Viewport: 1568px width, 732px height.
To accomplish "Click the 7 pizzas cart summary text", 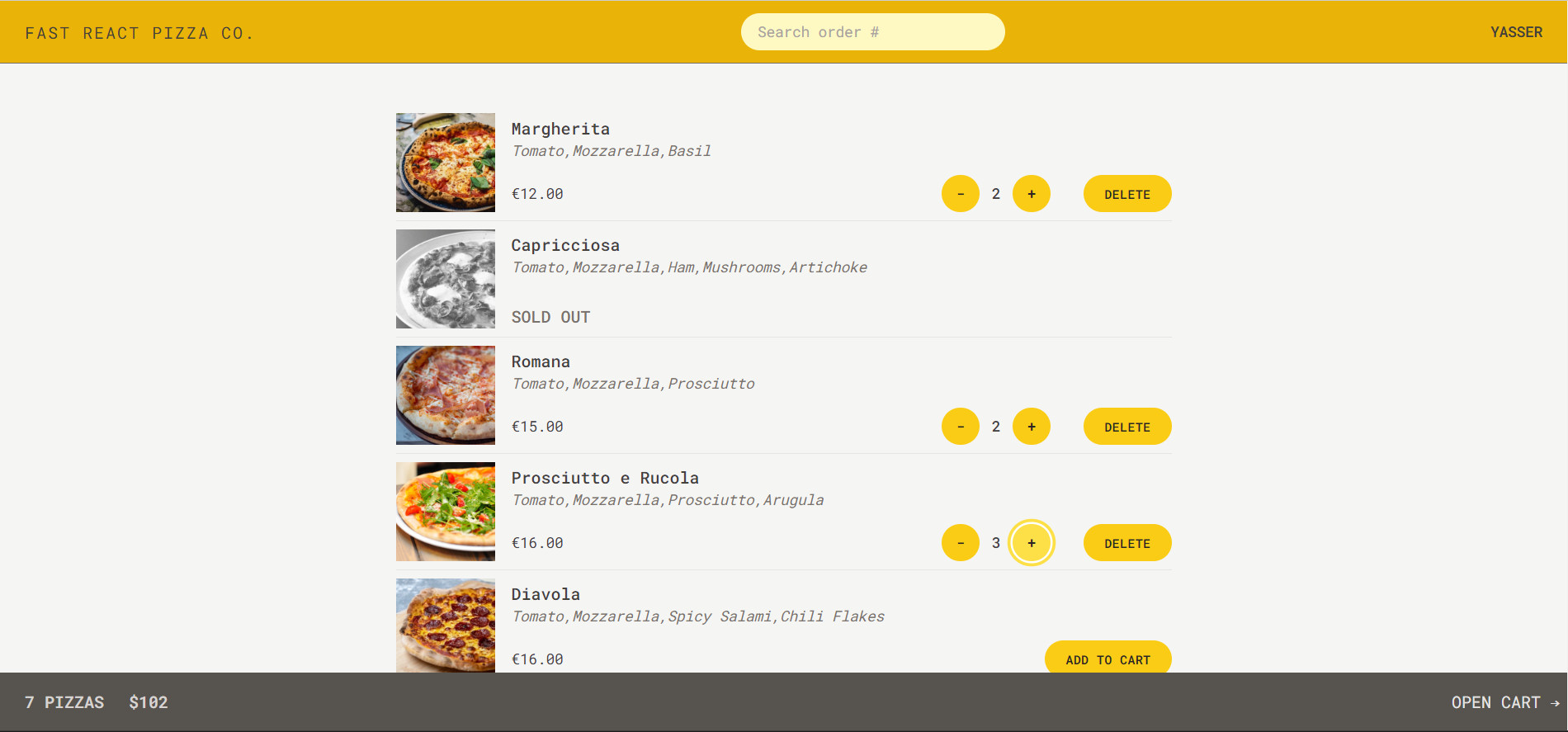I will point(64,702).
